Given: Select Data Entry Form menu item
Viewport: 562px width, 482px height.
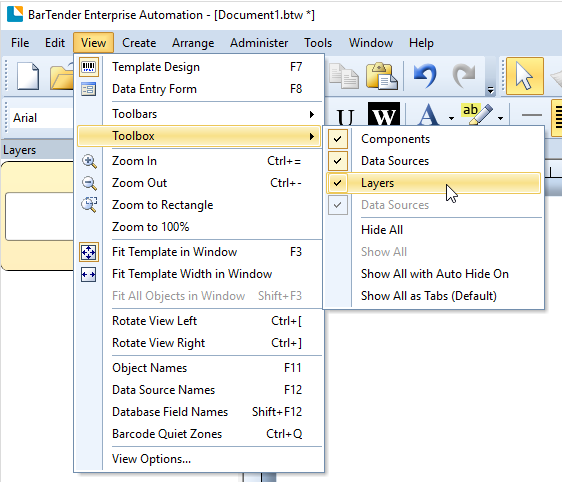Looking at the screenshot, I should click(199, 89).
